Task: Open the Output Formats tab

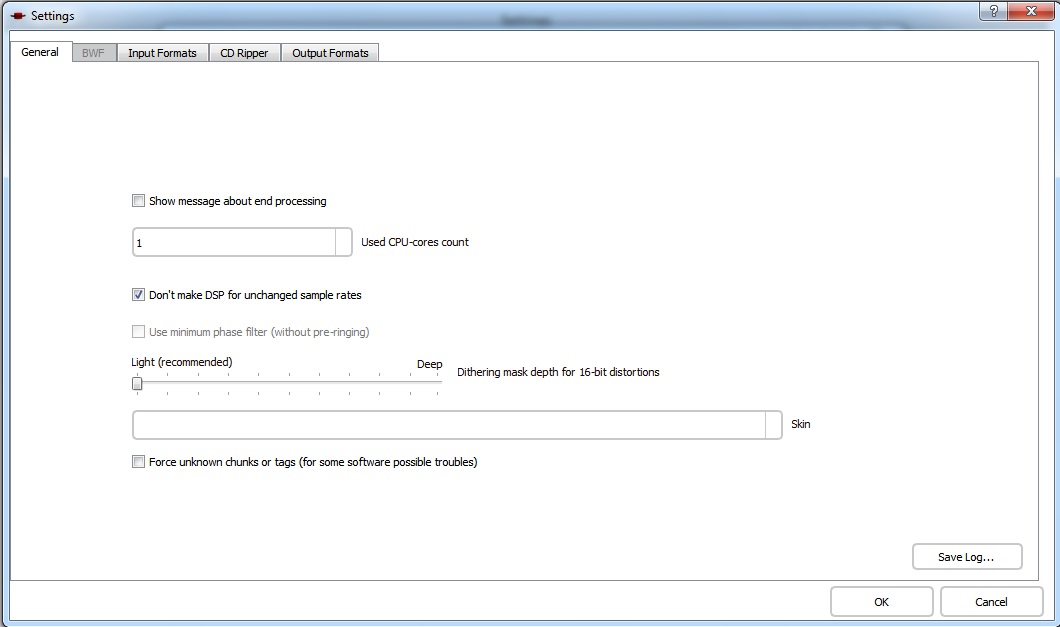Action: pos(330,53)
